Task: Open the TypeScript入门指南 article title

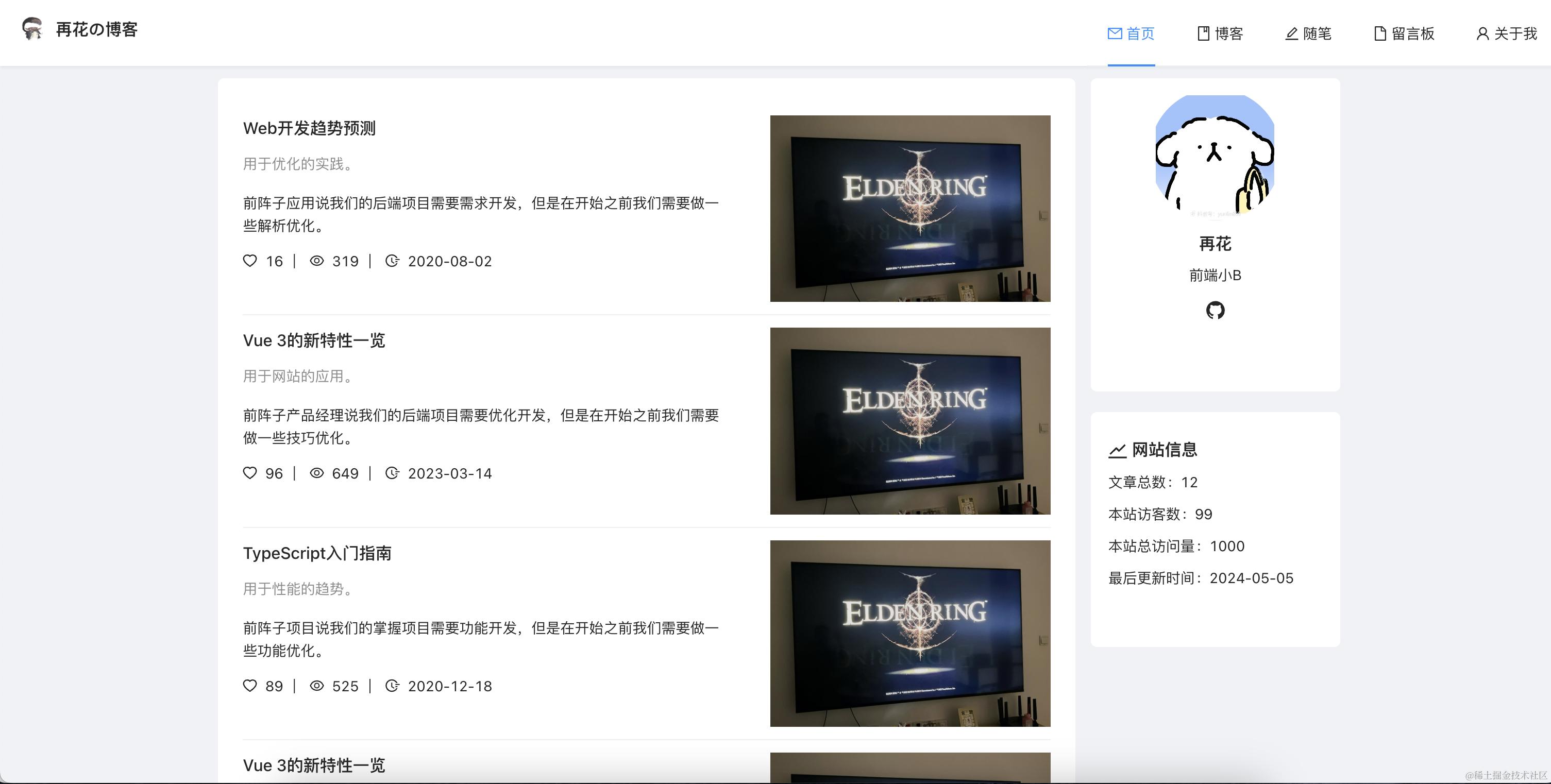Action: (317, 553)
